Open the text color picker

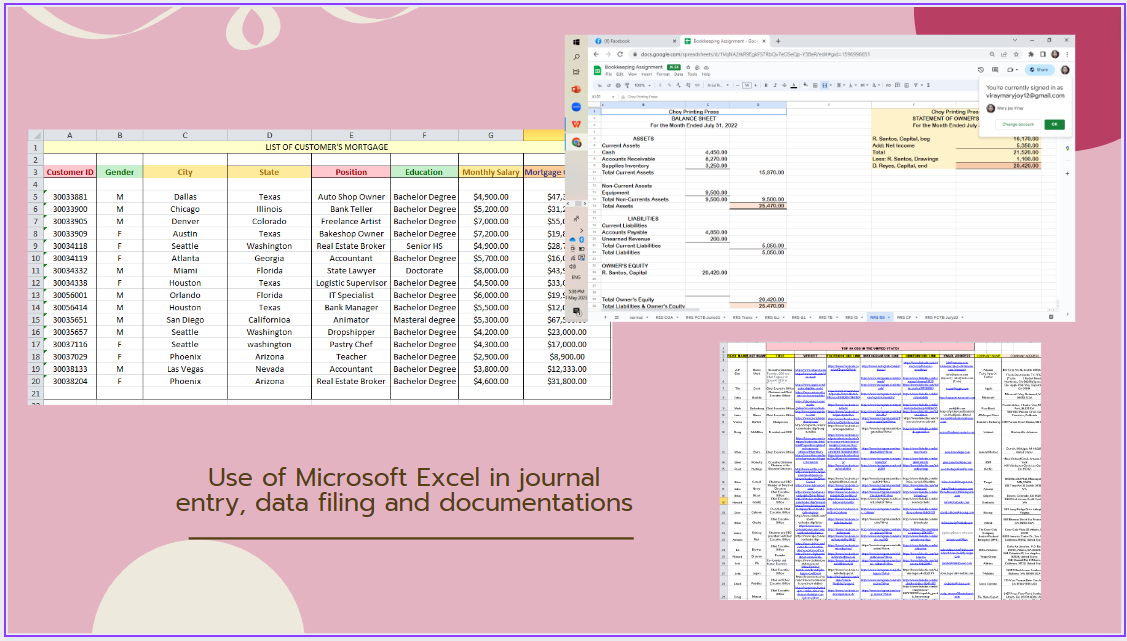794,85
